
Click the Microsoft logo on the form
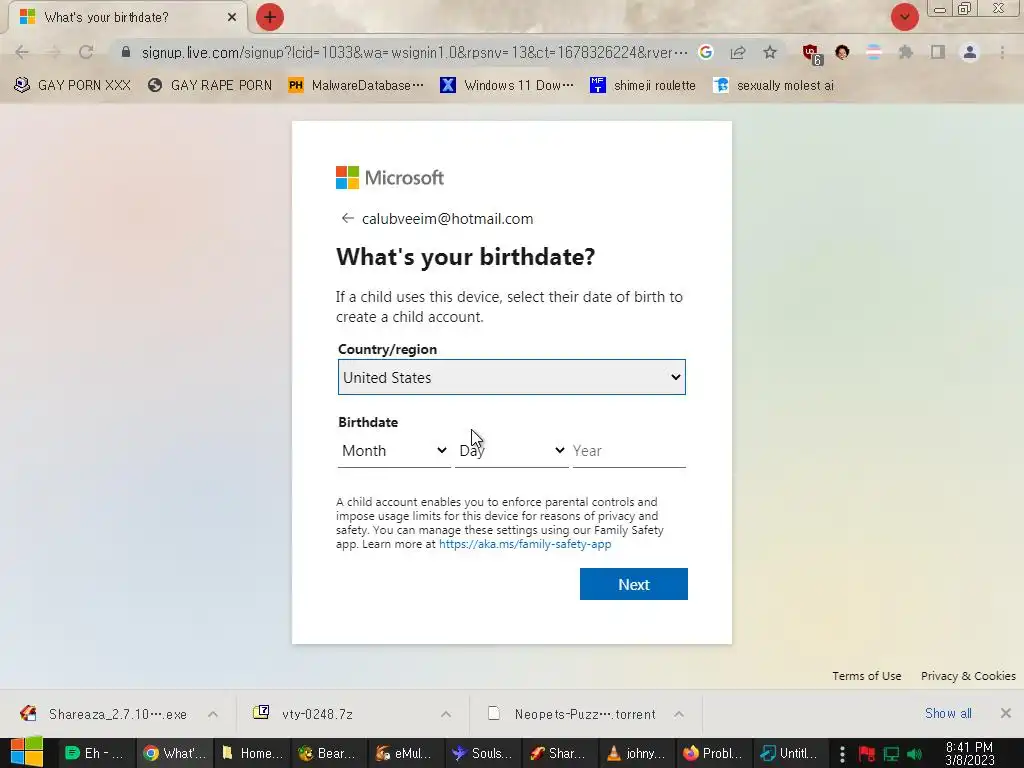[x=390, y=177]
